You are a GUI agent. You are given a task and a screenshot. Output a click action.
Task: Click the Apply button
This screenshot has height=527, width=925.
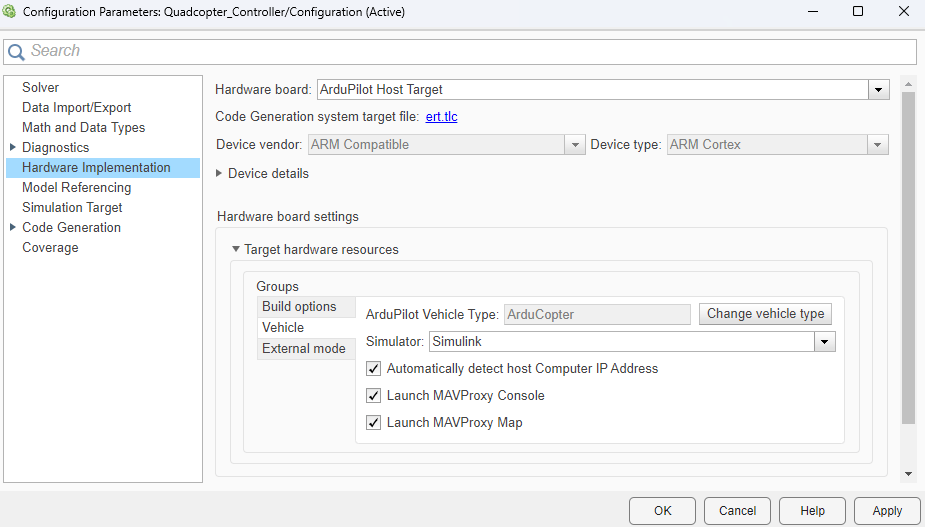[x=887, y=511]
